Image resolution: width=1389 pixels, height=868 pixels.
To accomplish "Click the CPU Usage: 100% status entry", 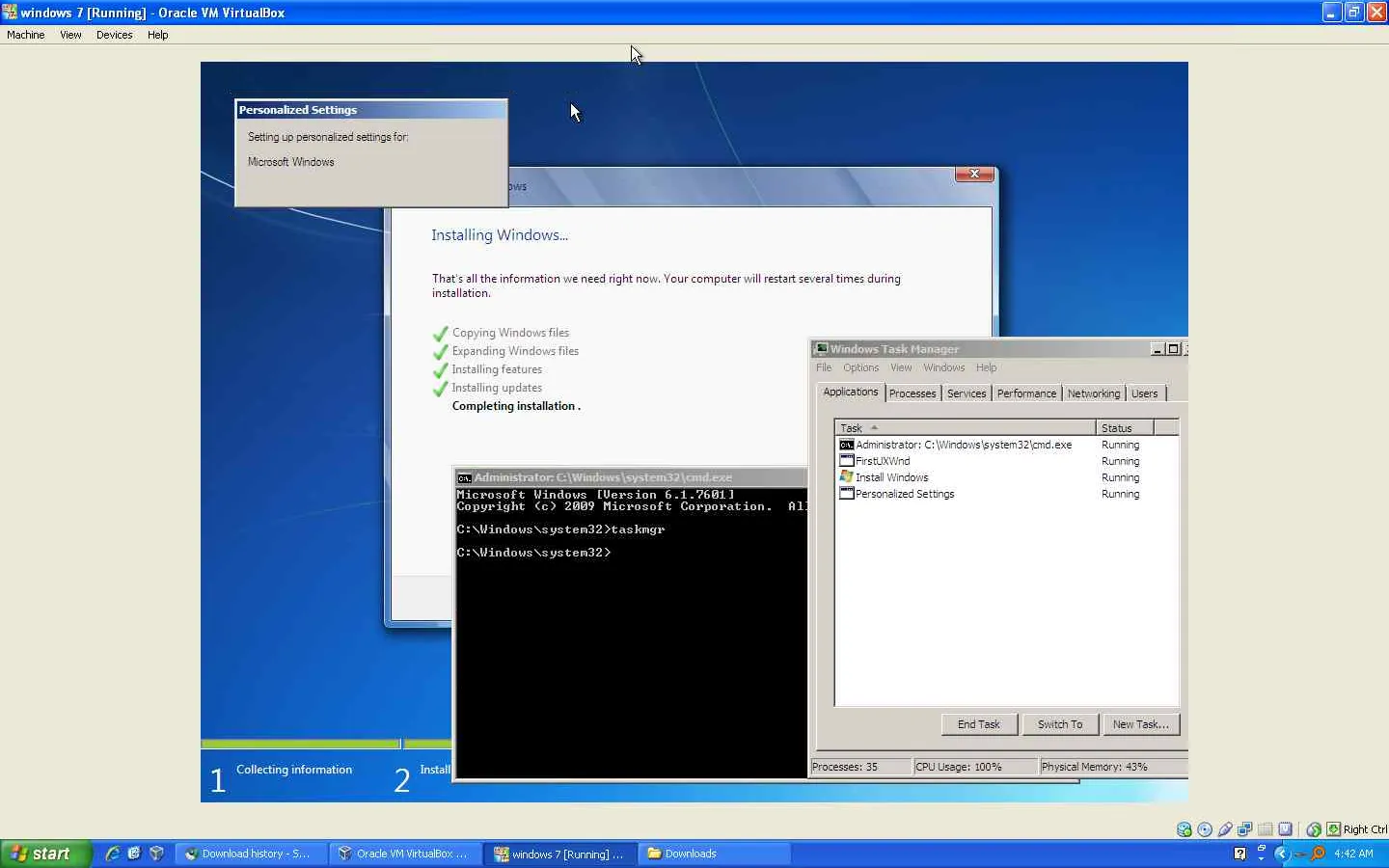I will pyautogui.click(x=975, y=767).
